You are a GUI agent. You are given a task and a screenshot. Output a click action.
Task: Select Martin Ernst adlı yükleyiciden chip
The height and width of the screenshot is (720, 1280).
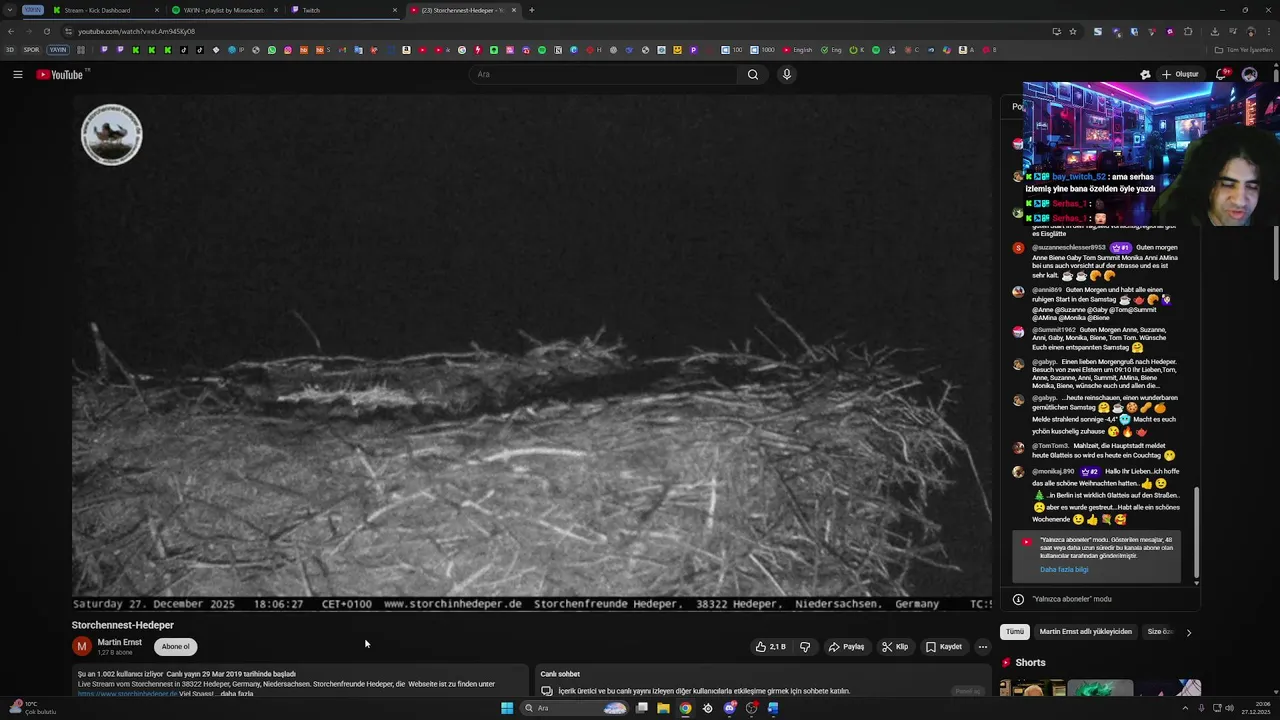pos(1085,632)
